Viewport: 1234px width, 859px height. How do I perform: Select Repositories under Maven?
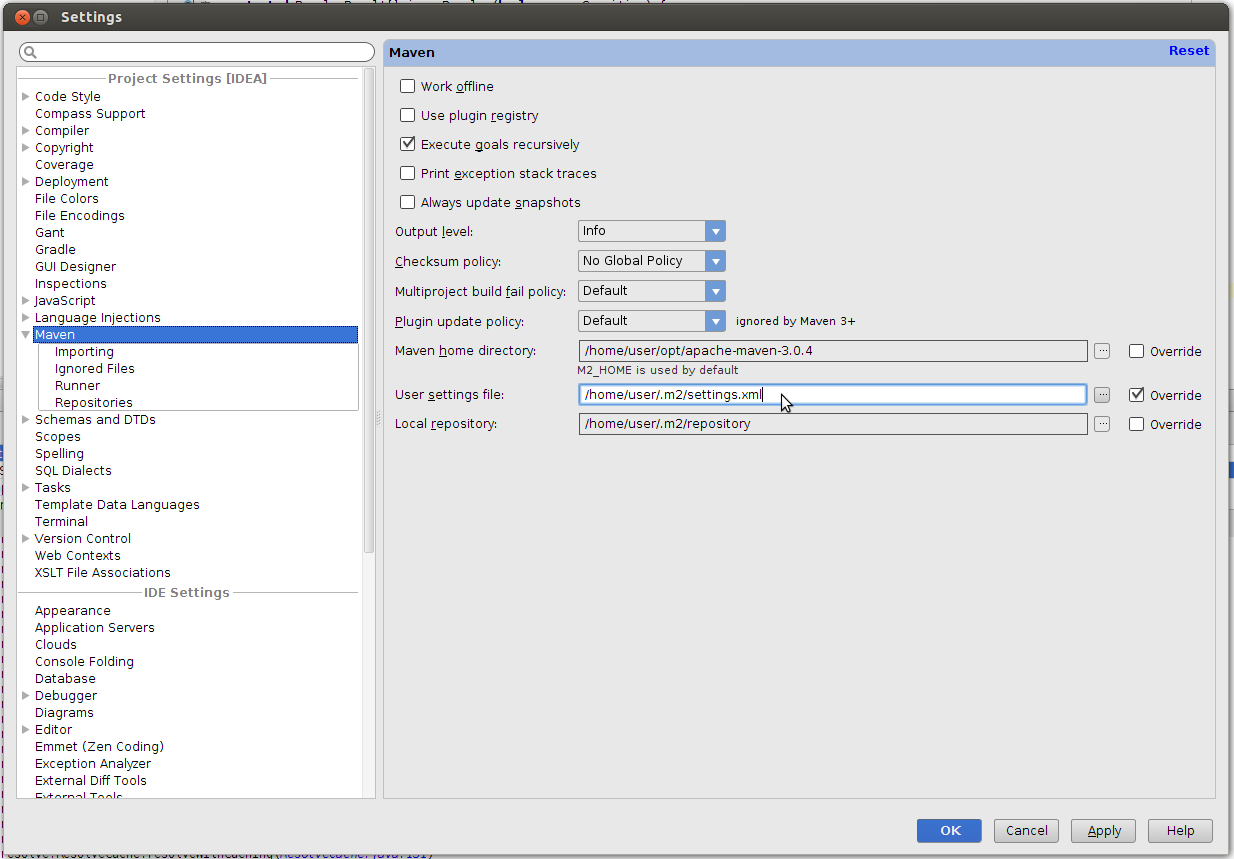[x=94, y=403]
